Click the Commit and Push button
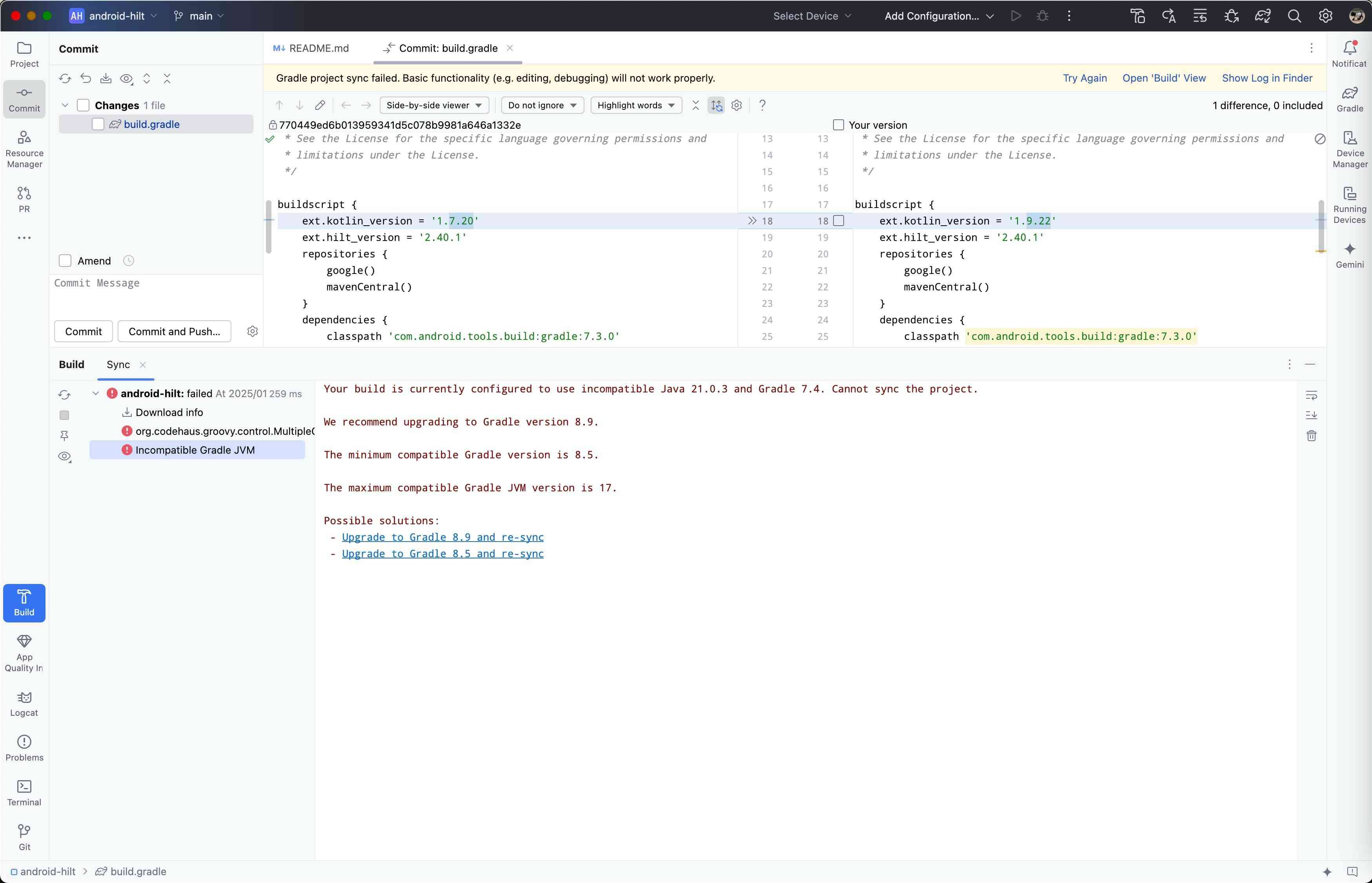 174,331
